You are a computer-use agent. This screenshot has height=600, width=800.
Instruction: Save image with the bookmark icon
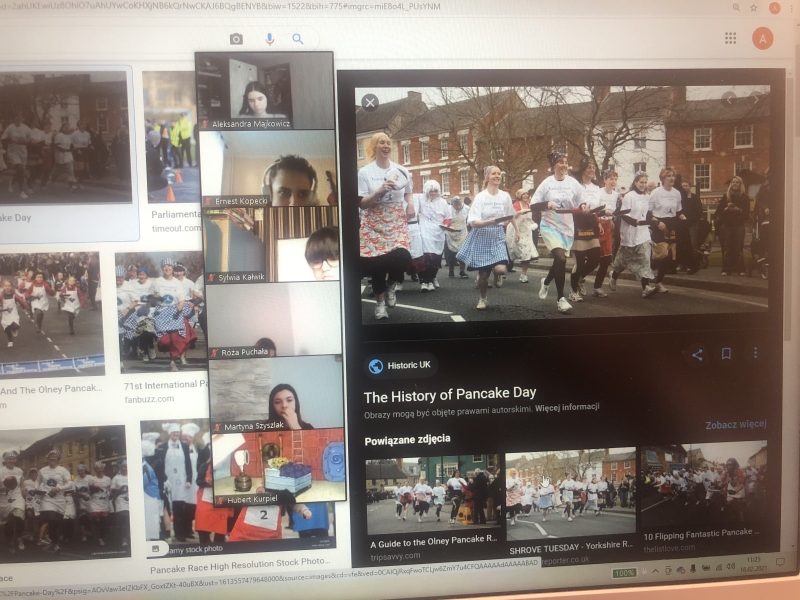pyautogui.click(x=726, y=354)
